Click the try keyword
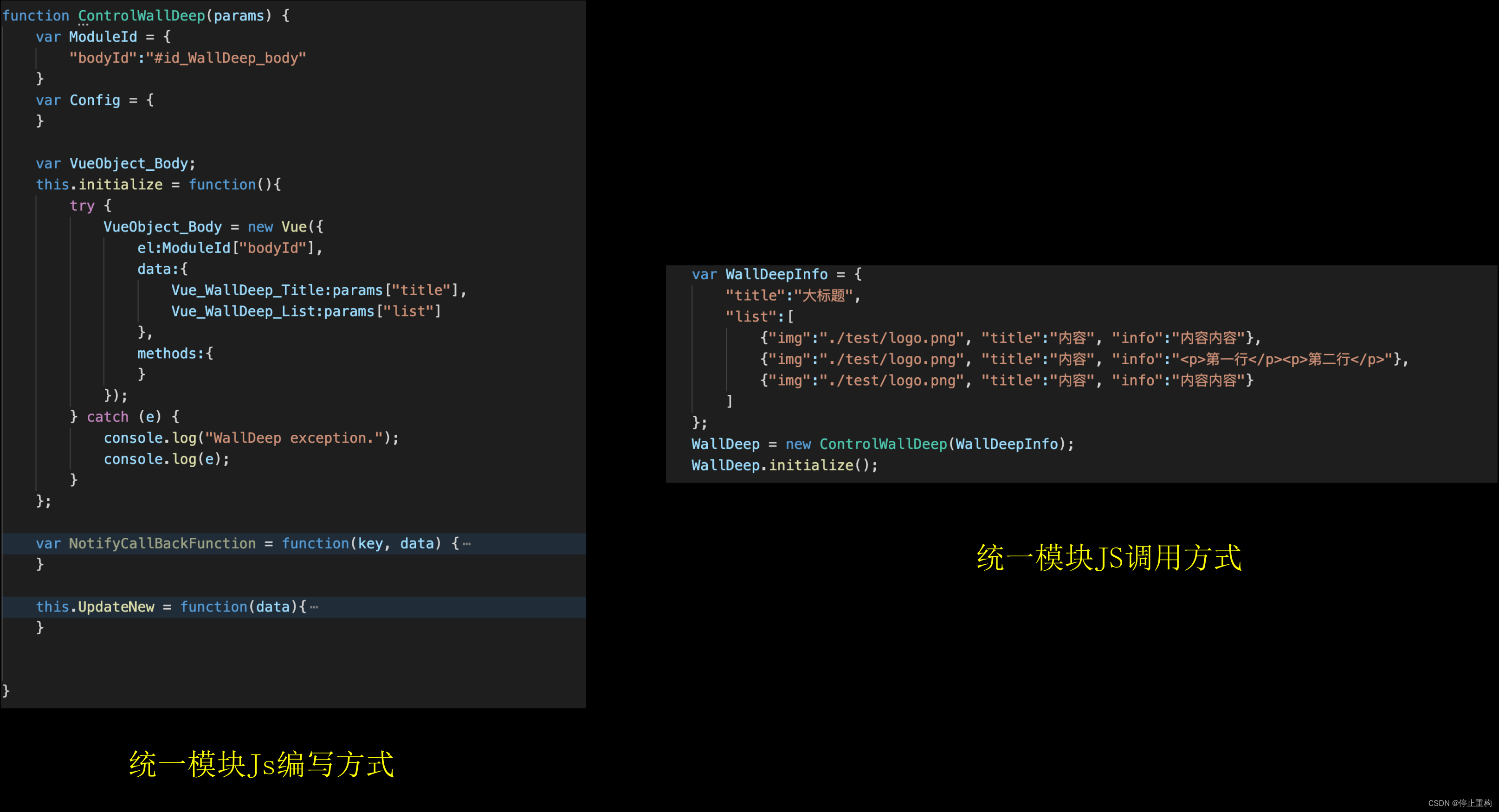The height and width of the screenshot is (812, 1499). [82, 206]
